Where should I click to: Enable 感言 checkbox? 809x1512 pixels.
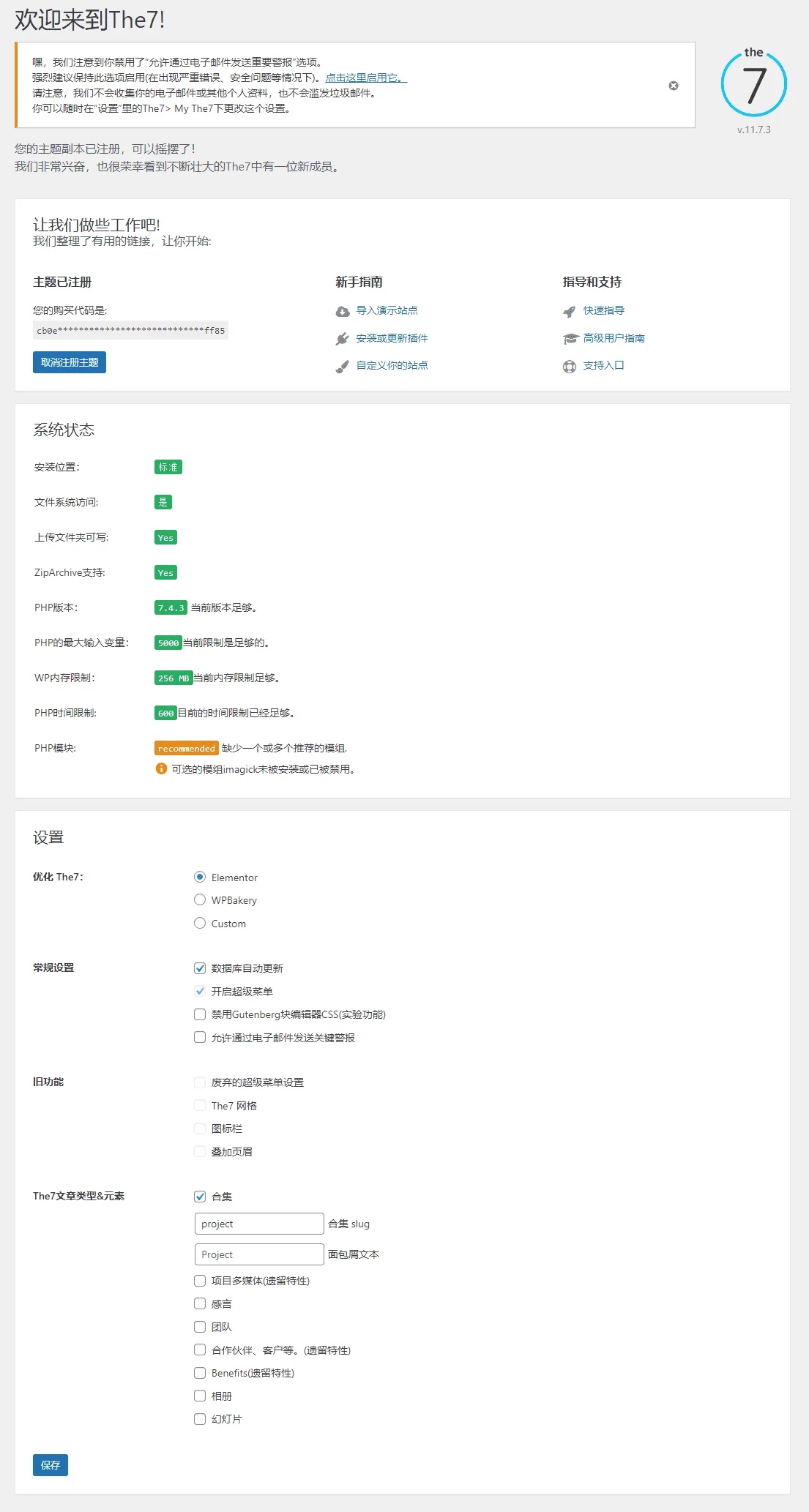click(200, 1303)
